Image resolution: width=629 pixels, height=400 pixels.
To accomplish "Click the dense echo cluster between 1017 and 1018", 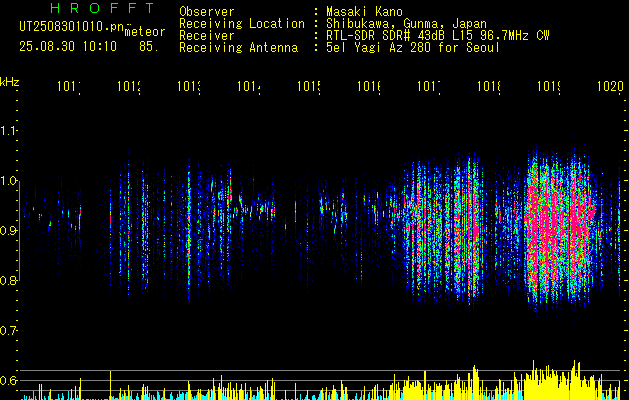I will click(441, 229).
